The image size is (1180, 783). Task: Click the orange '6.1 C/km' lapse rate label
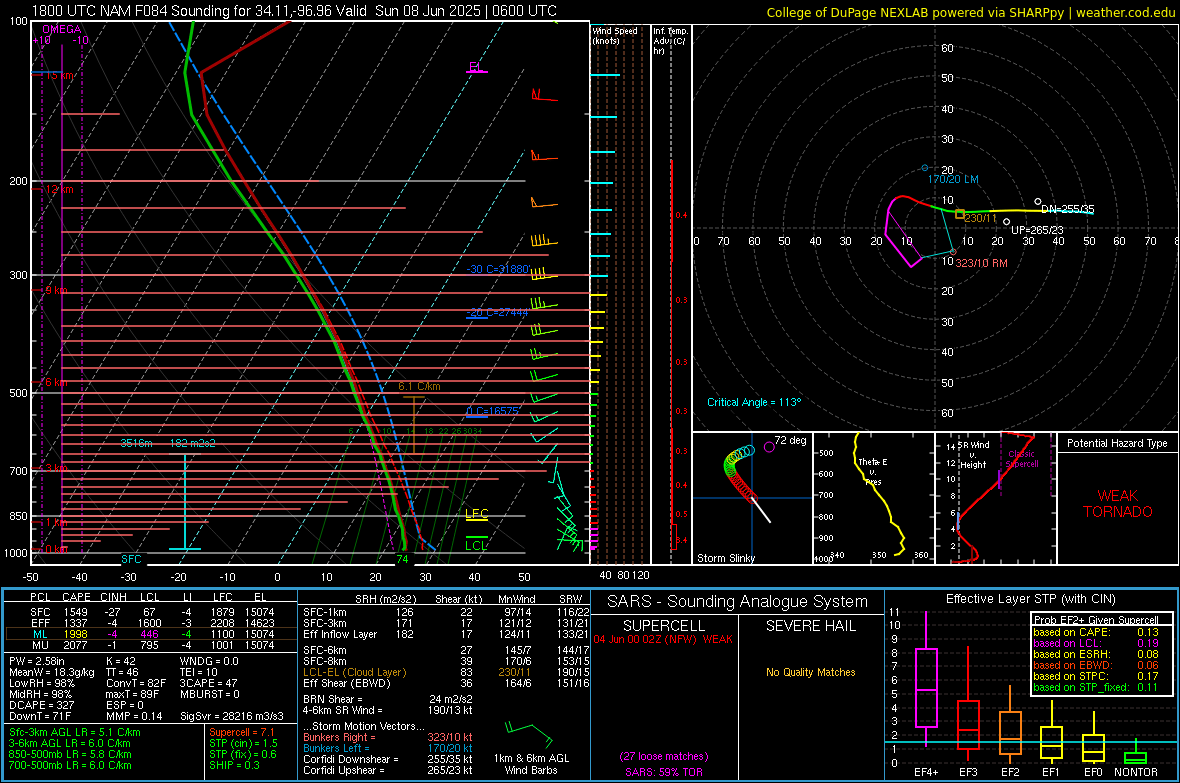click(x=419, y=386)
